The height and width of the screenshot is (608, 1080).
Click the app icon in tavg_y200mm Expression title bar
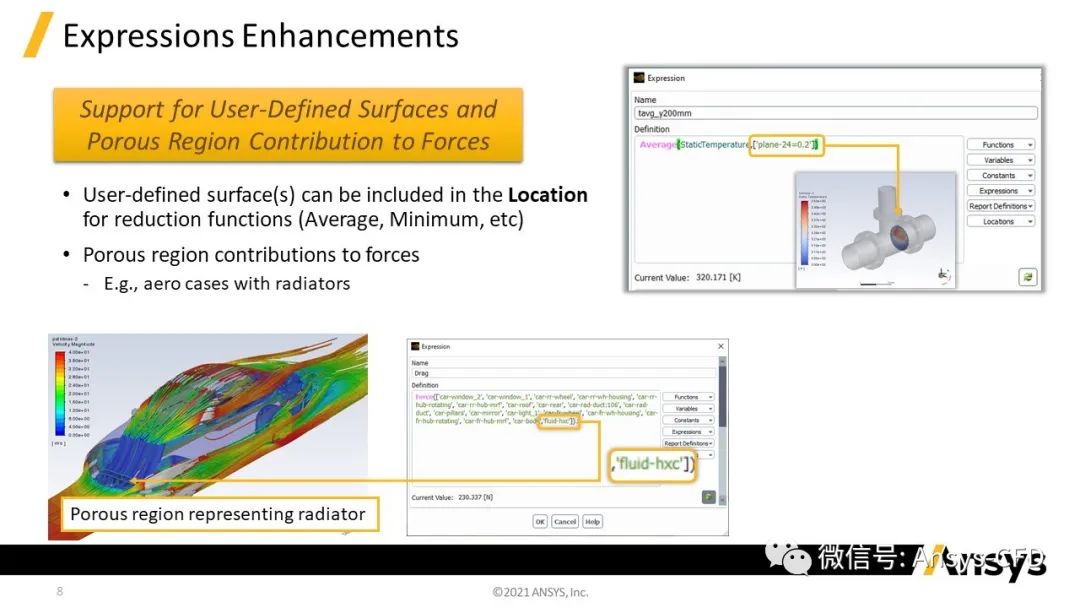coord(638,78)
